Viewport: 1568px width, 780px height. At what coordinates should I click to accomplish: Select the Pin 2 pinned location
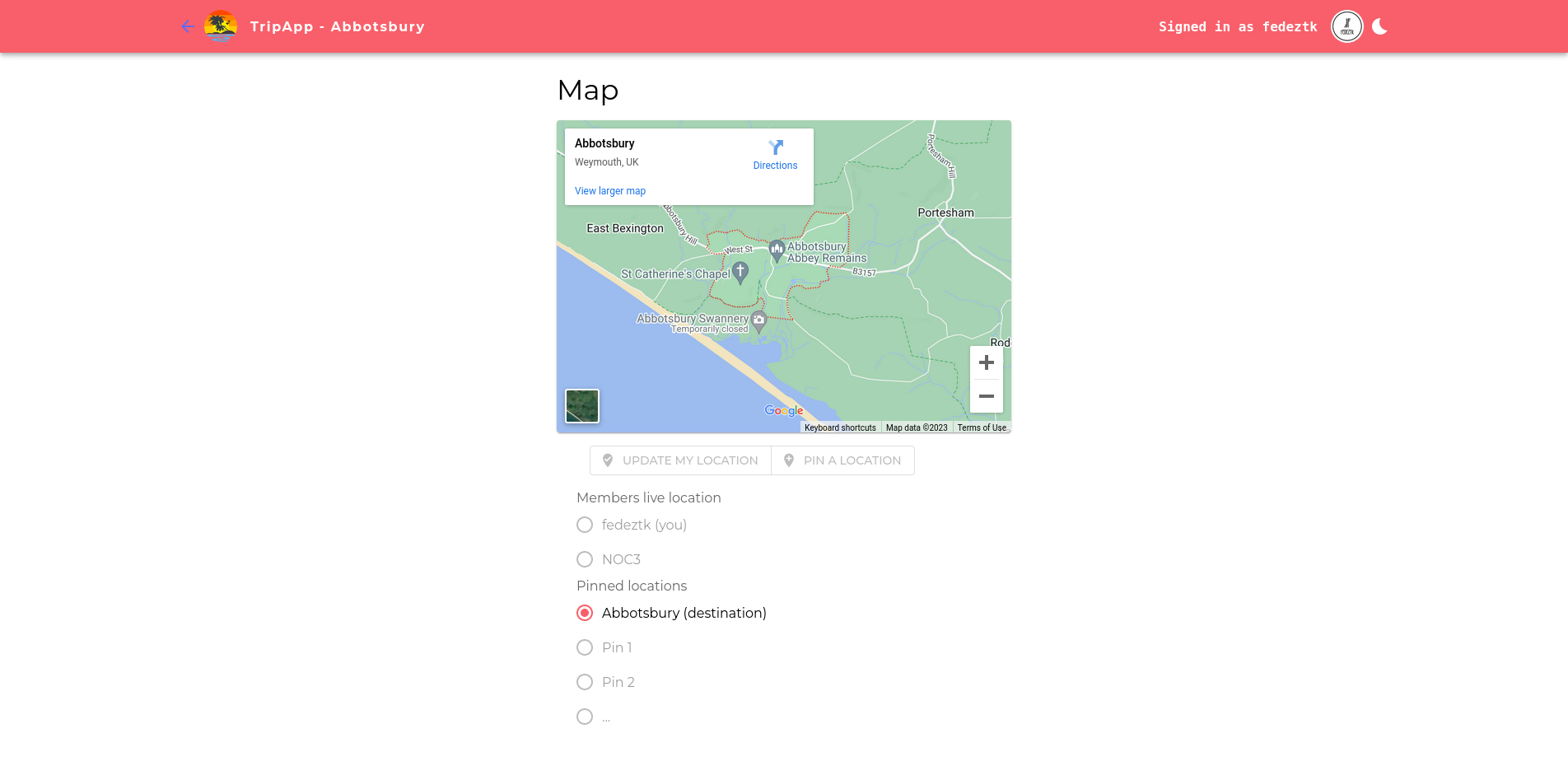point(585,682)
